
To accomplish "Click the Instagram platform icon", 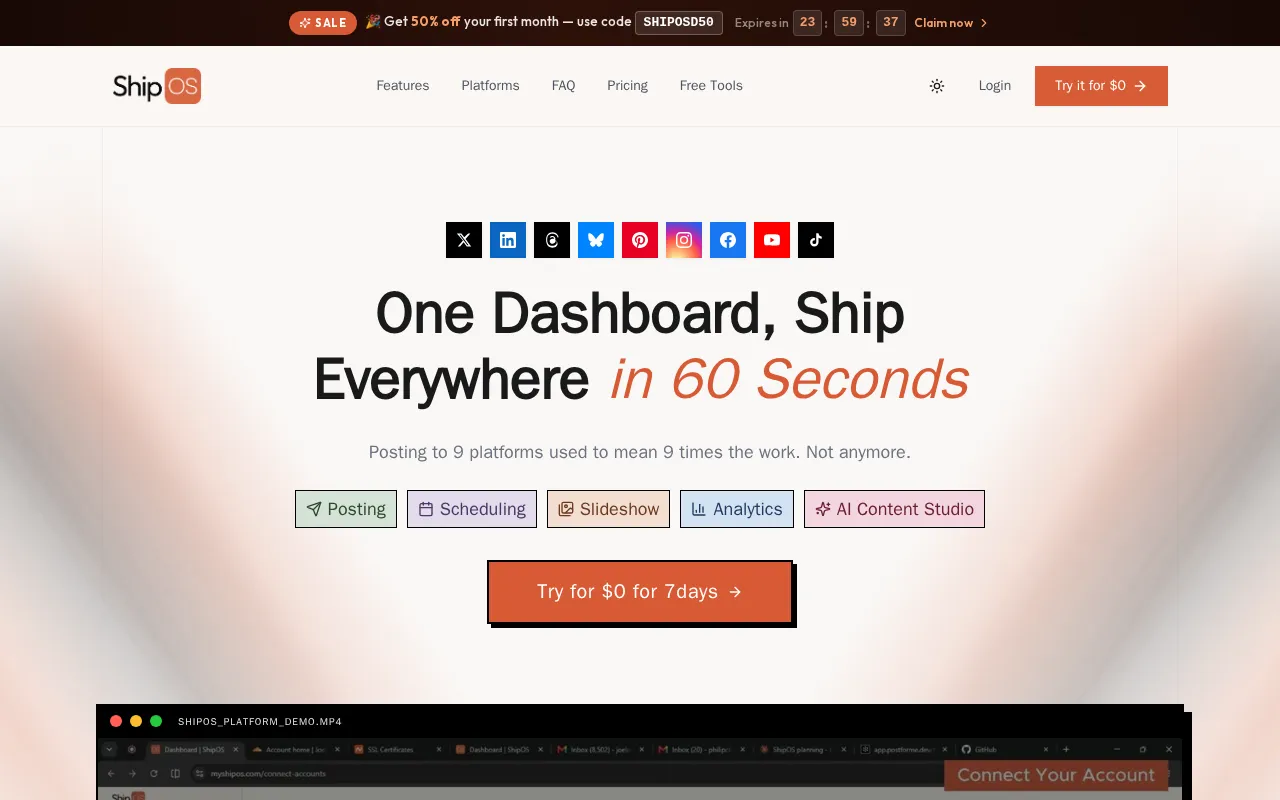I will click(x=684, y=240).
